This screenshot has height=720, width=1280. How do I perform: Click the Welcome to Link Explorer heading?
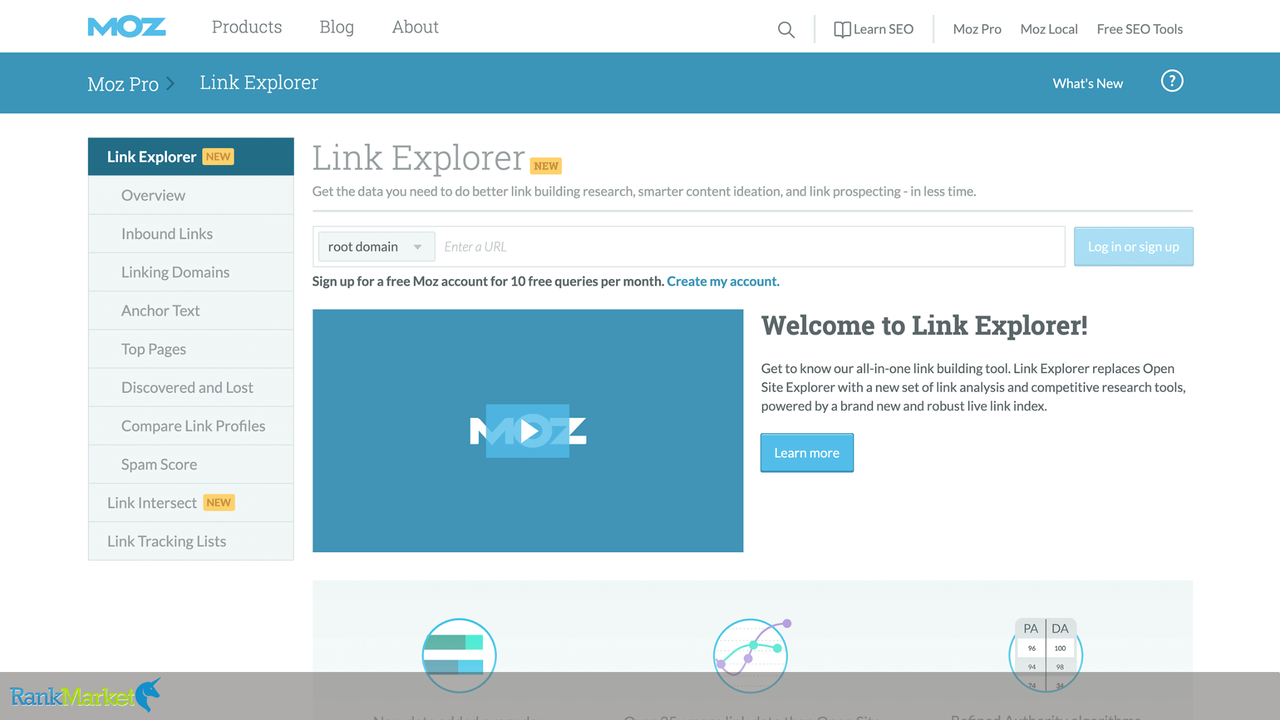(924, 326)
